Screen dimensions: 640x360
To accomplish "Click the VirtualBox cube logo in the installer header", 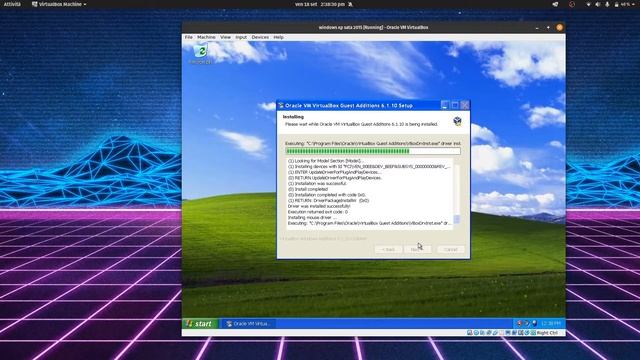I will pos(458,121).
